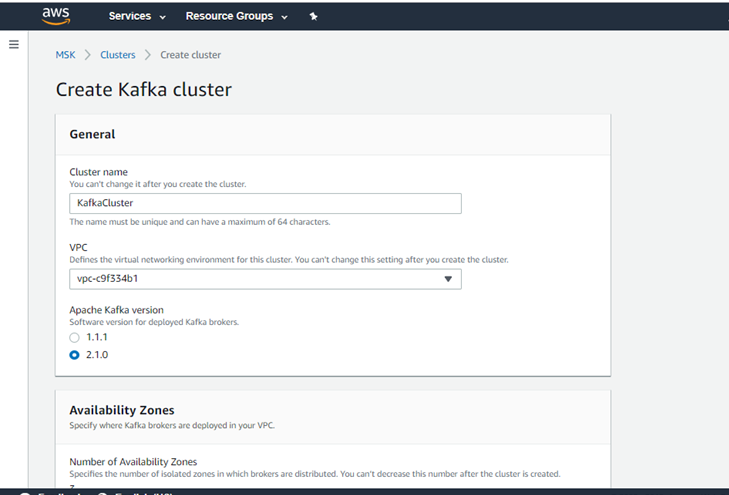Expand the Services dropdown chevron

coord(162,17)
